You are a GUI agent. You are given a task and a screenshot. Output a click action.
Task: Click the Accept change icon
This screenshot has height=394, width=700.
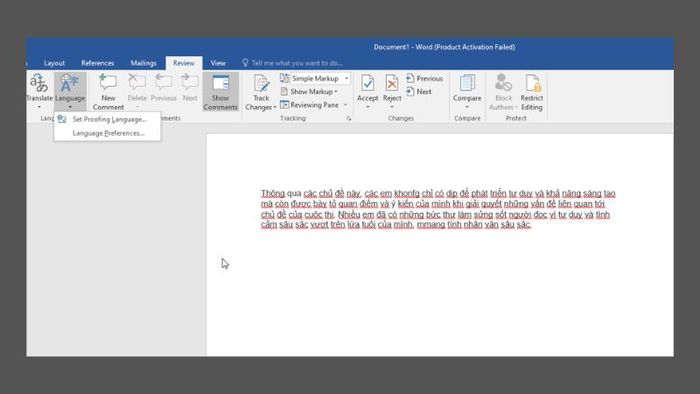tap(367, 83)
